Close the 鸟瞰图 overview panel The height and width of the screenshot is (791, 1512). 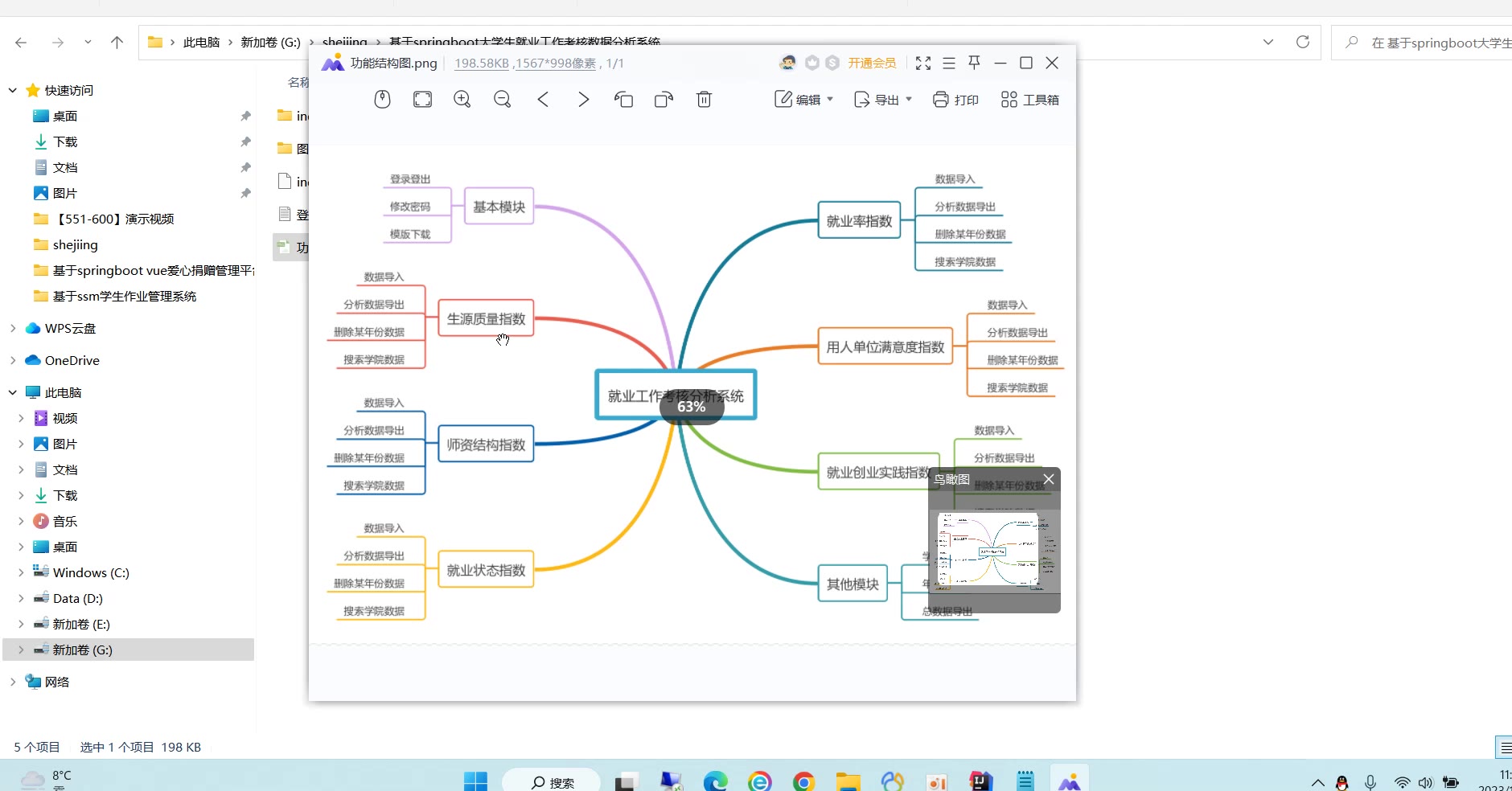(1049, 479)
